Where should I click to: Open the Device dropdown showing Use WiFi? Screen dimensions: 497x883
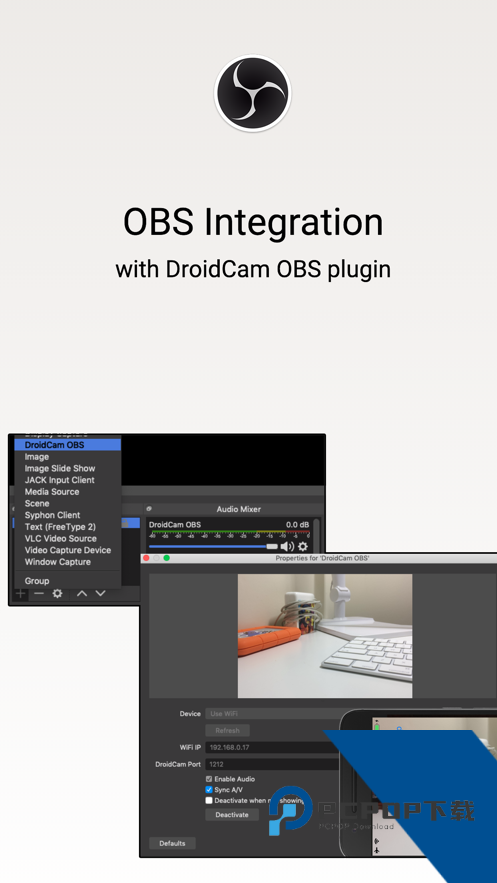tap(273, 713)
